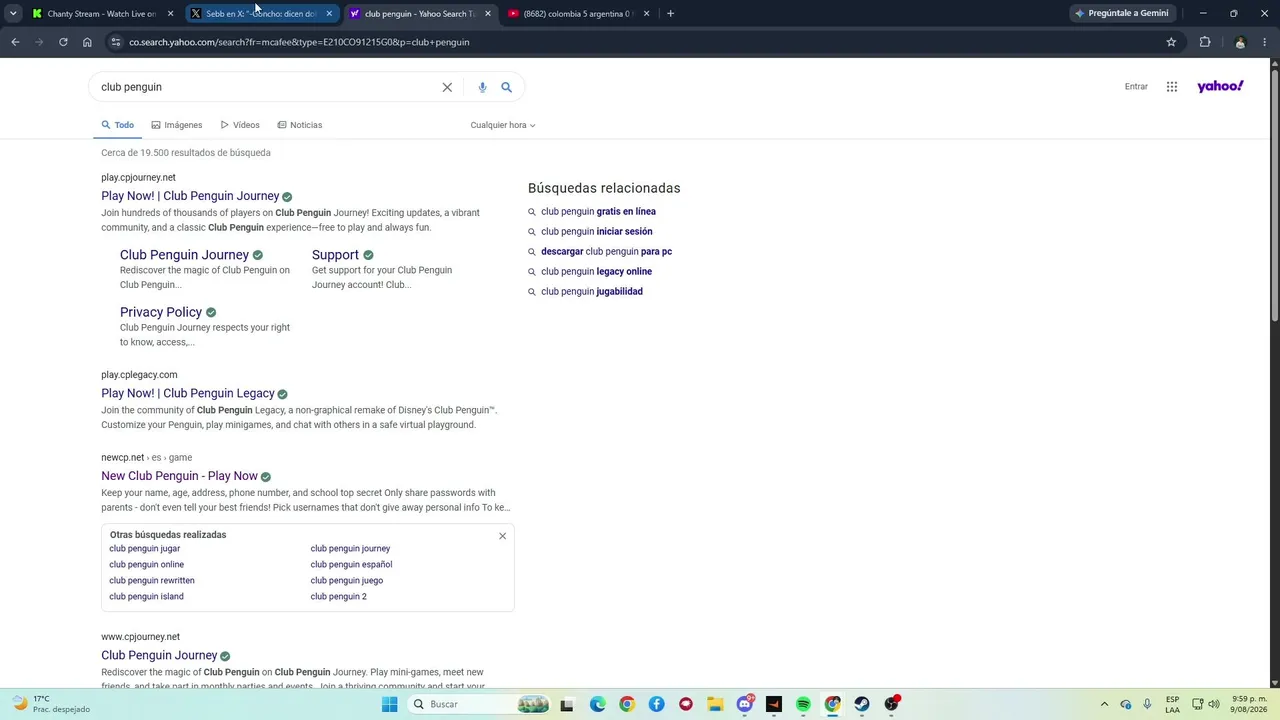Open New Club Penguin - Play Now result
Image resolution: width=1280 pixels, height=720 pixels.
179,476
